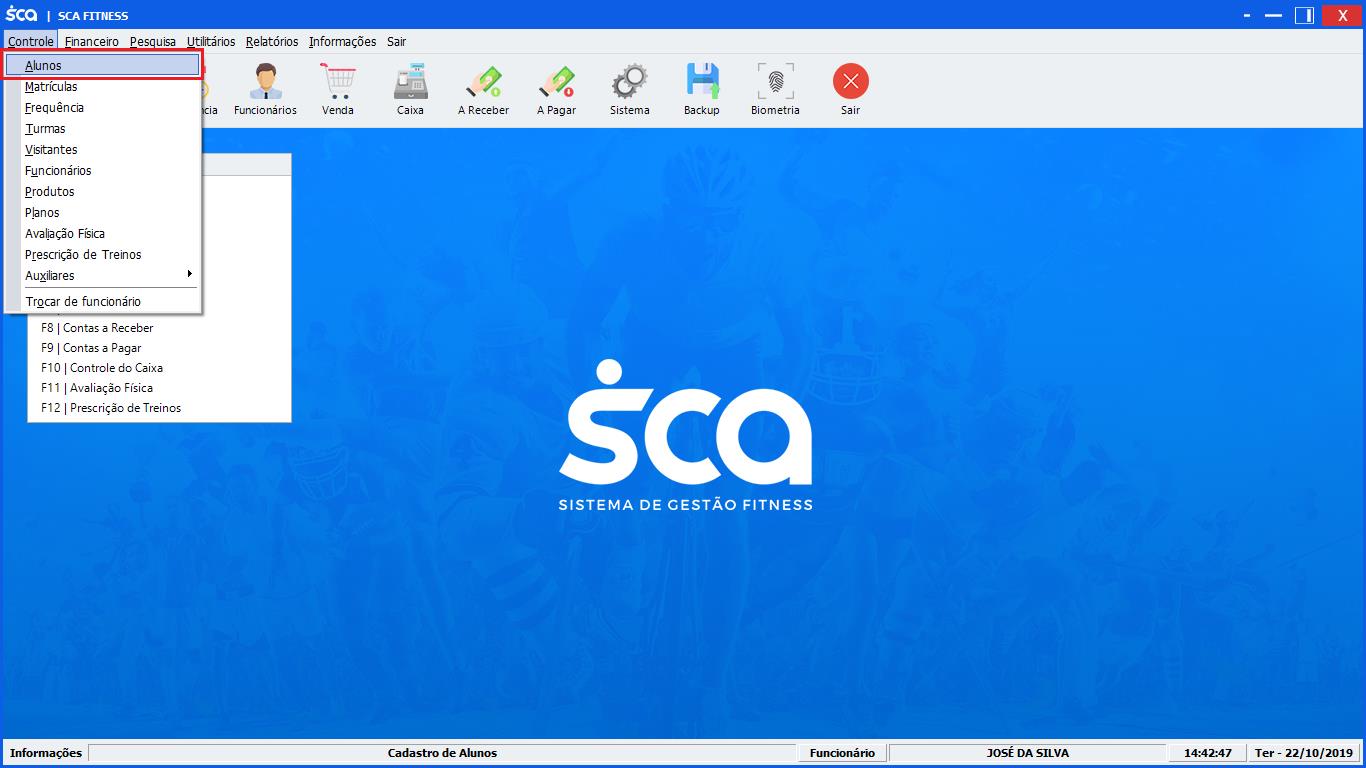Choose Funcionários in the Controle dropdown
The height and width of the screenshot is (768, 1366).
coord(103,170)
